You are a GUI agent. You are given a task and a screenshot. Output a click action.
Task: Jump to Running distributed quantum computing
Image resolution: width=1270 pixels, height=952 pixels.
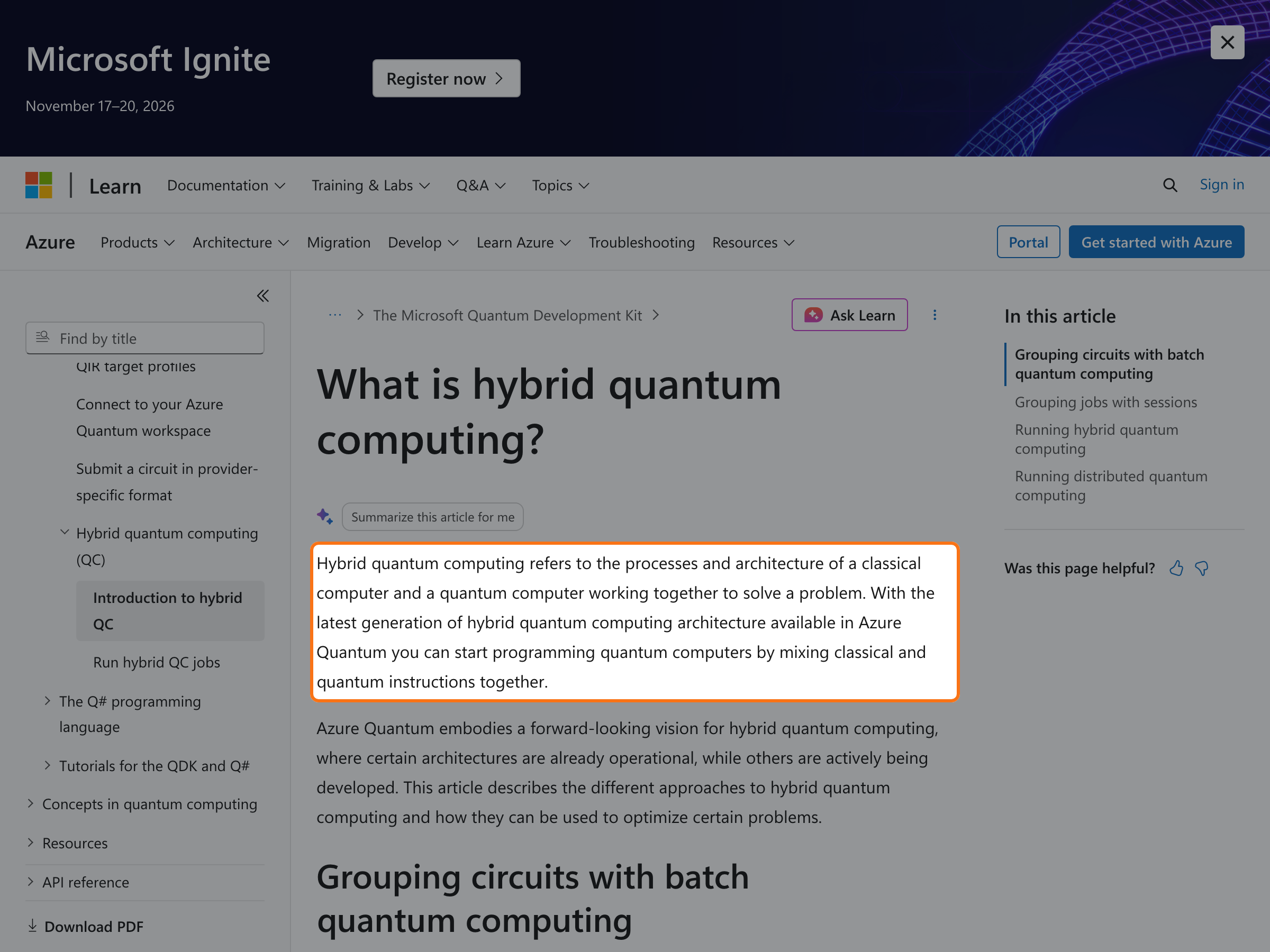(1110, 486)
